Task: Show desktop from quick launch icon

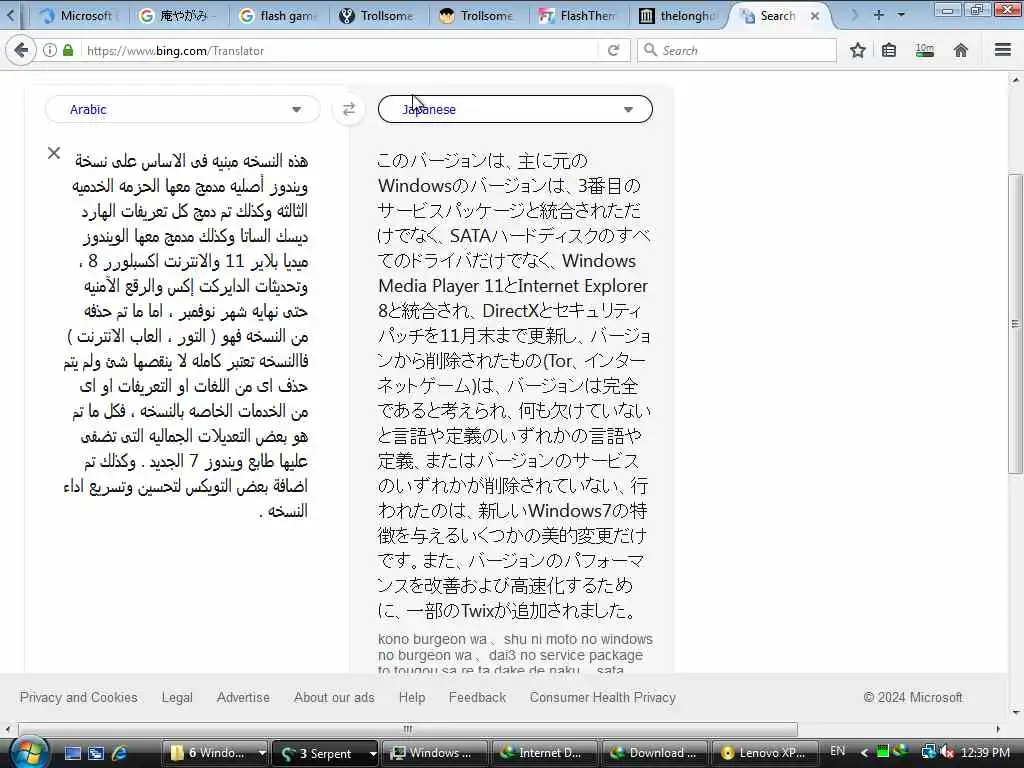Action: (x=72, y=753)
